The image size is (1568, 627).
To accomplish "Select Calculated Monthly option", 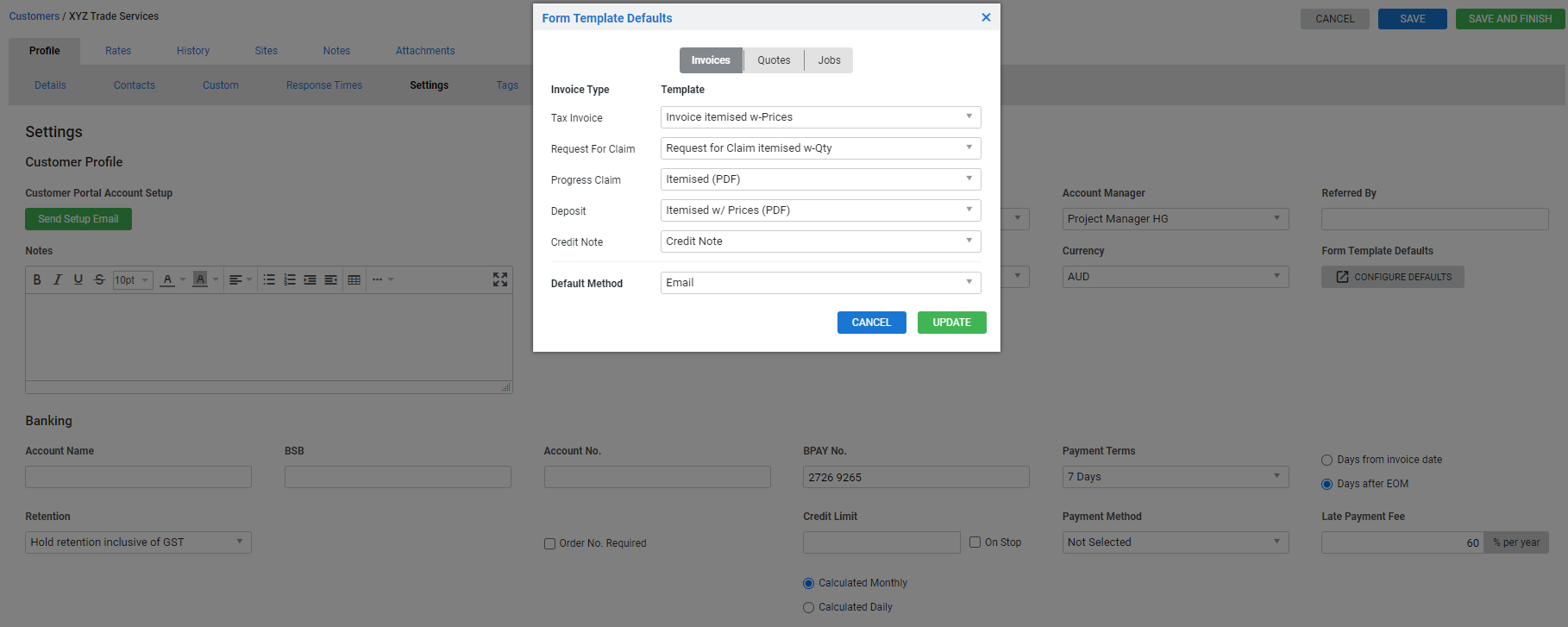I will (x=809, y=584).
